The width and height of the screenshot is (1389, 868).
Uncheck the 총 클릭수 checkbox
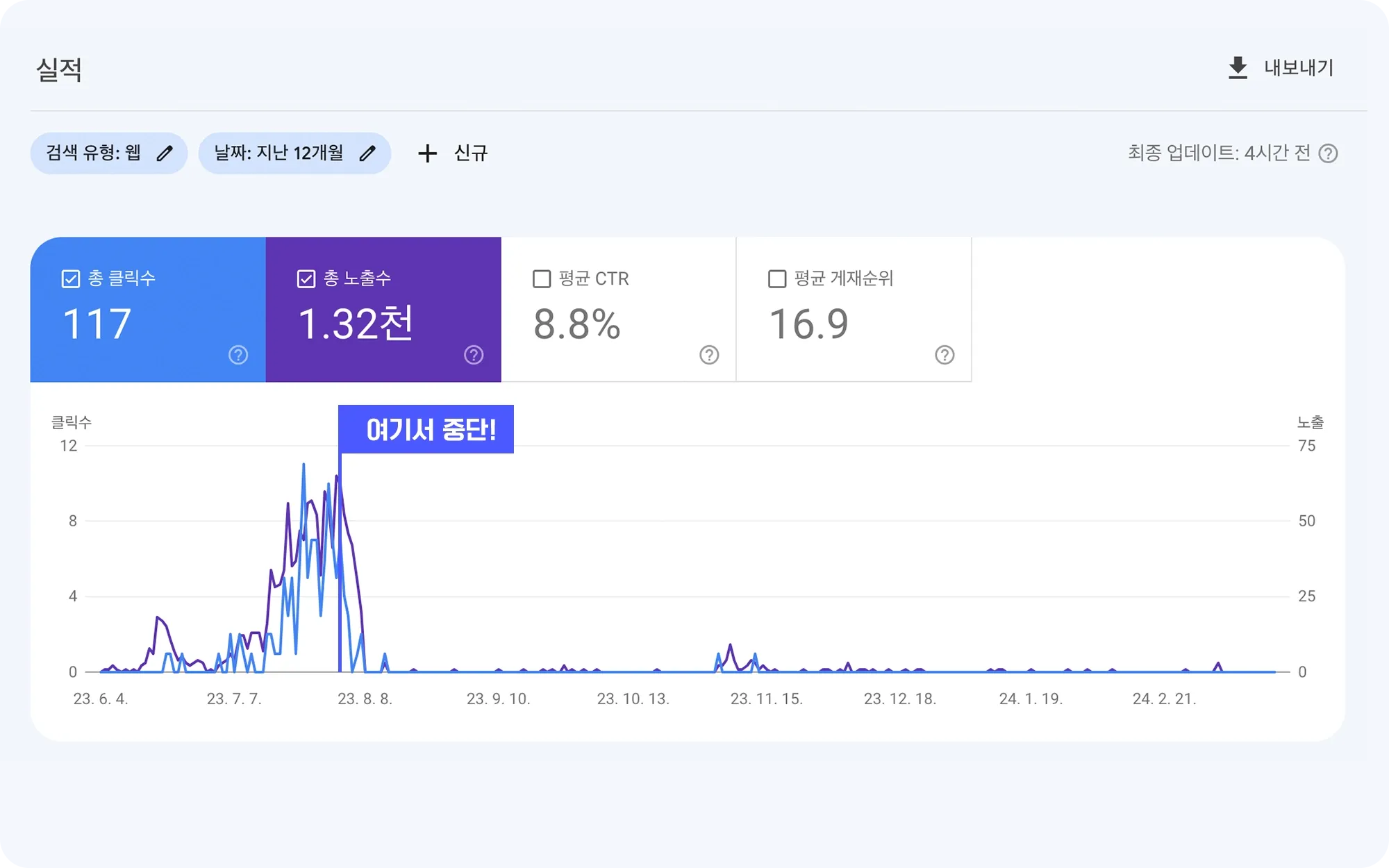(x=71, y=279)
